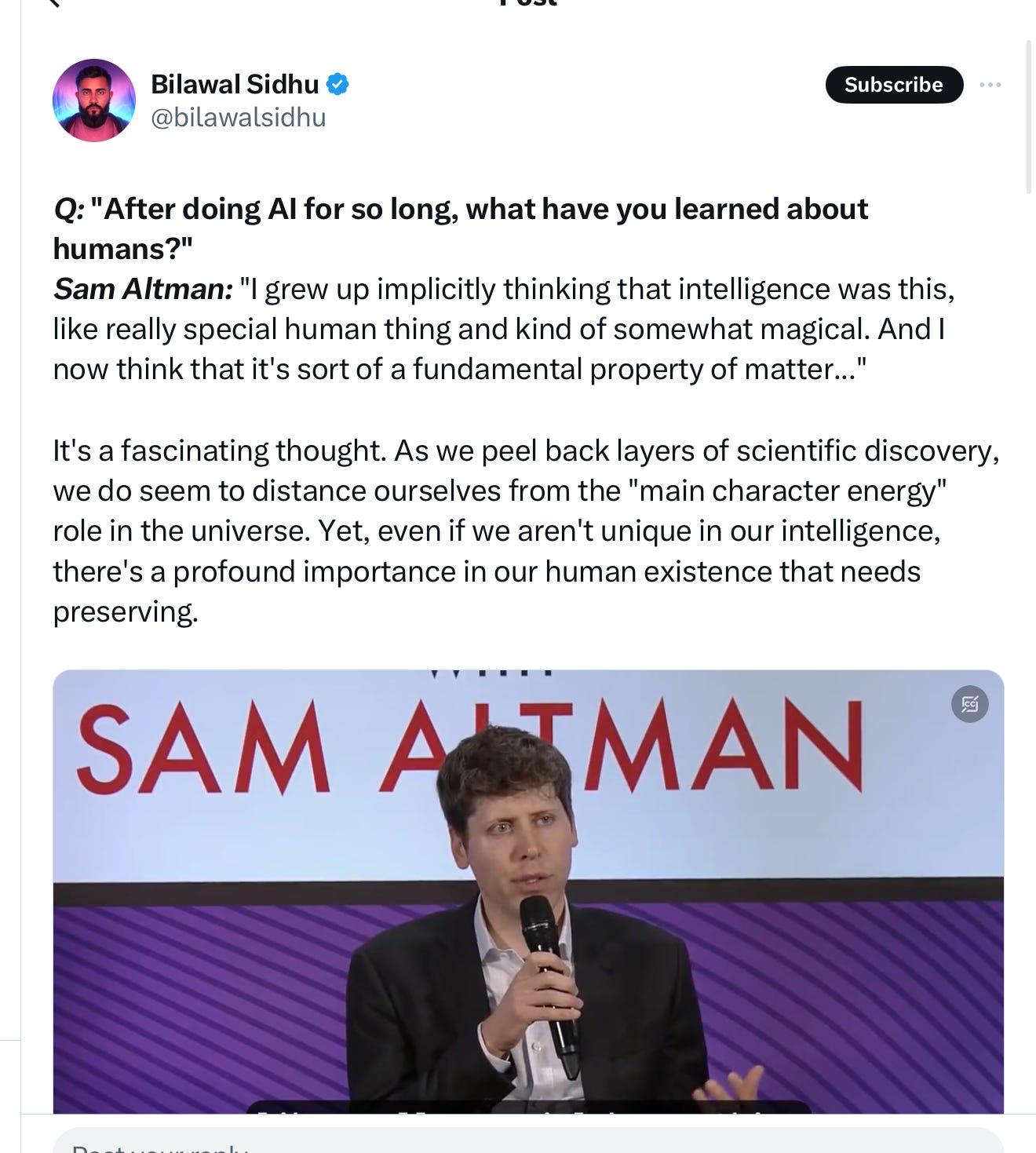
Task: Click the verified checkmark next to the username
Action: point(339,84)
